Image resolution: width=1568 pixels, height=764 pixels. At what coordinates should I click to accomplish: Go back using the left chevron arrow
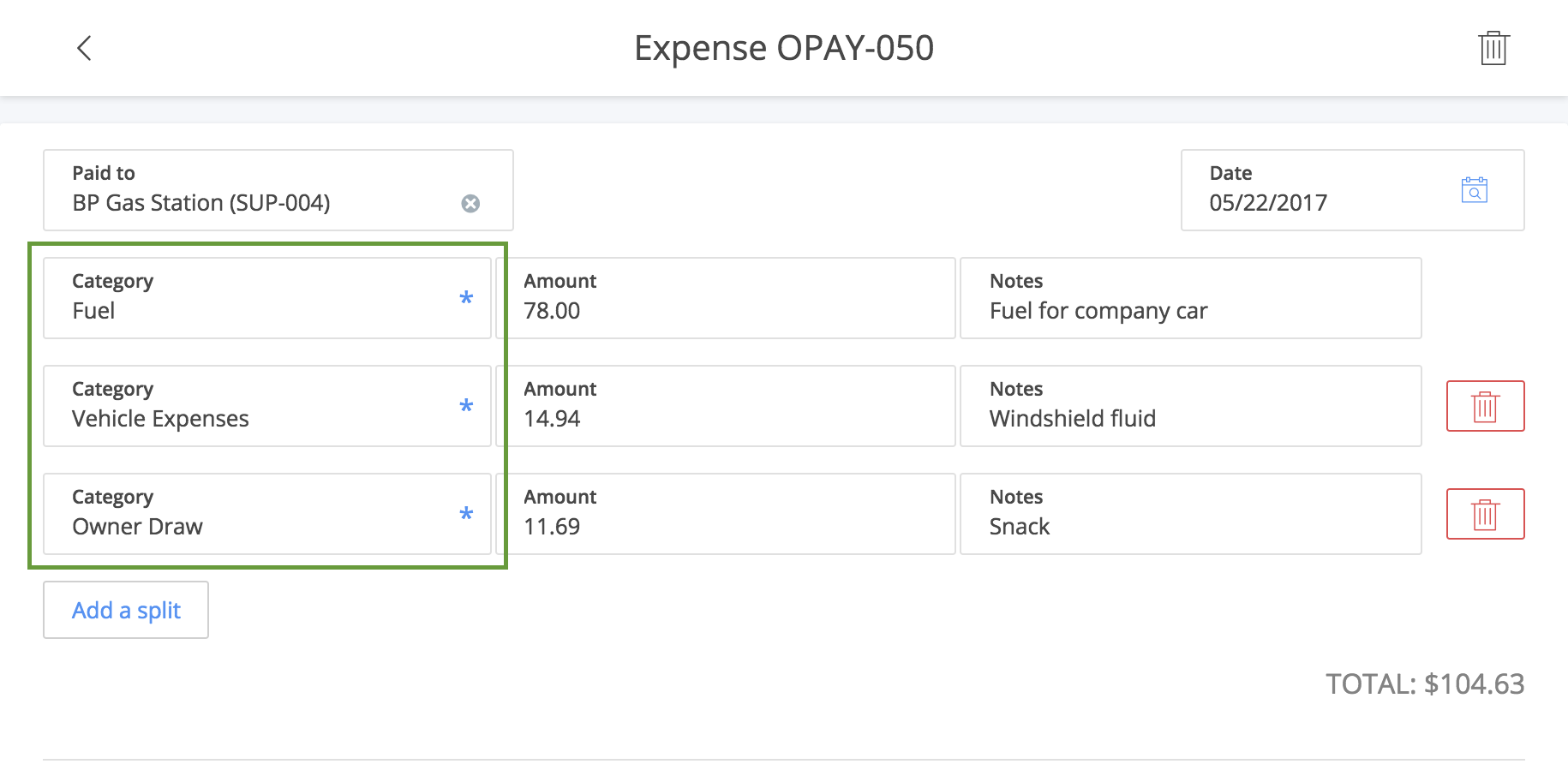click(x=84, y=48)
